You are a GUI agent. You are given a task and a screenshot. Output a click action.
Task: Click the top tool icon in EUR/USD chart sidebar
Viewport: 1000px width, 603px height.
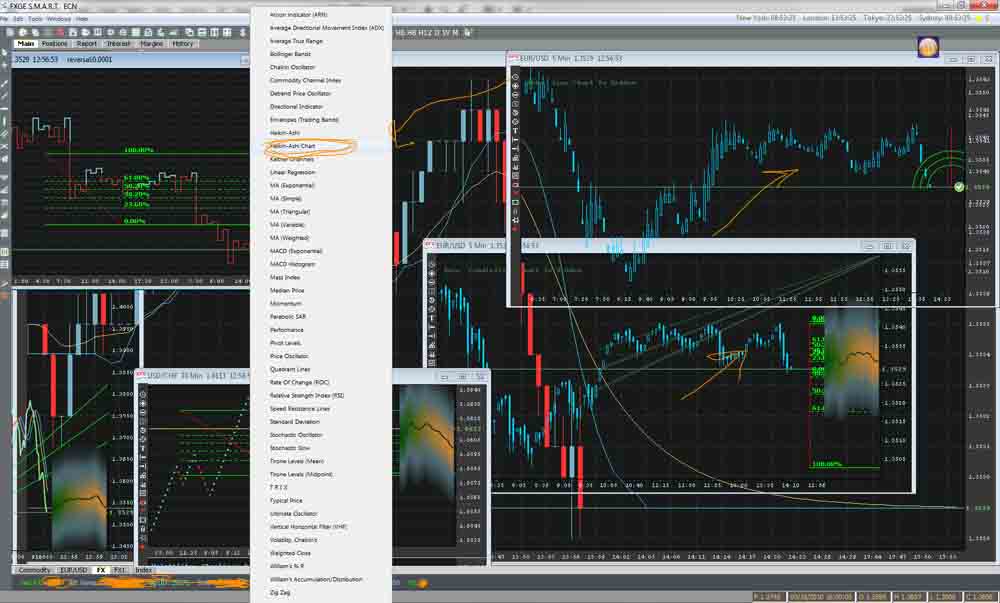(516, 76)
